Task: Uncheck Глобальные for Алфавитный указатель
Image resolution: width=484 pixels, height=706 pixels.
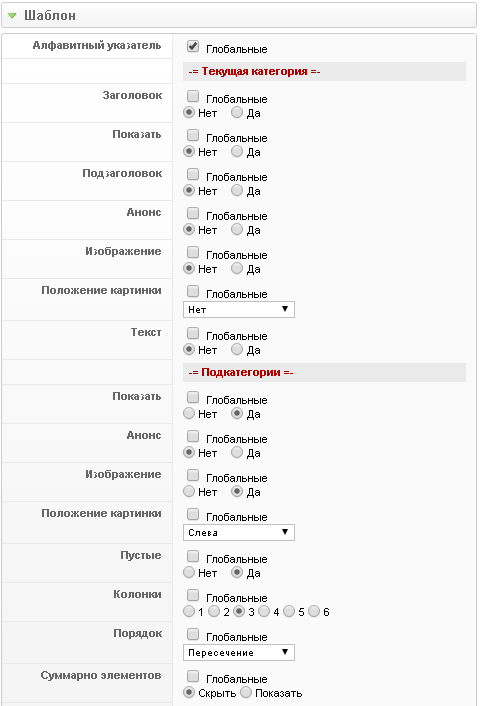Action: pos(193,46)
